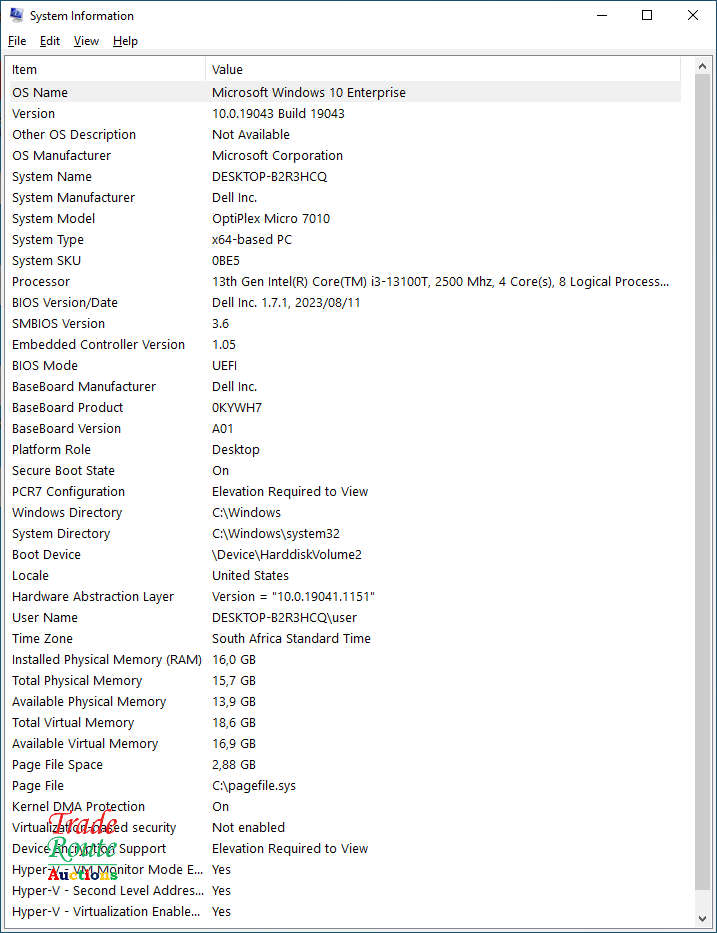Select the Available Virtual Memory row
717x933 pixels.
[x=343, y=744]
